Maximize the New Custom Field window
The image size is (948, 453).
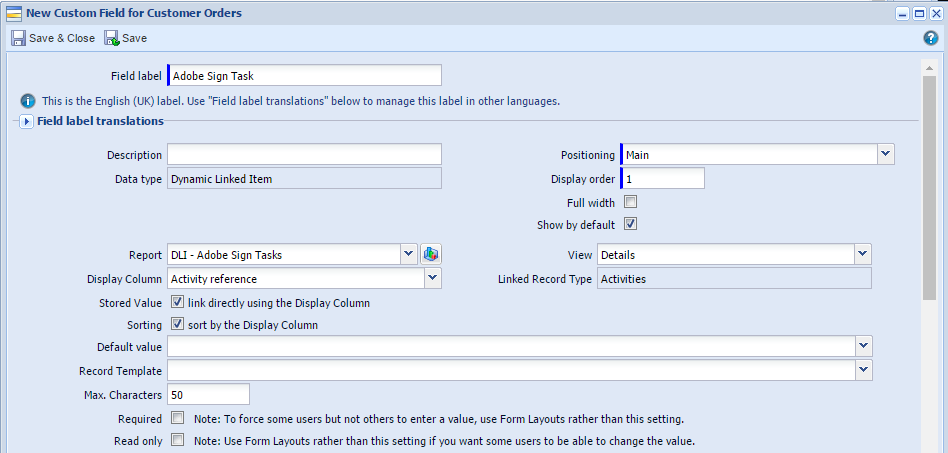click(920, 14)
